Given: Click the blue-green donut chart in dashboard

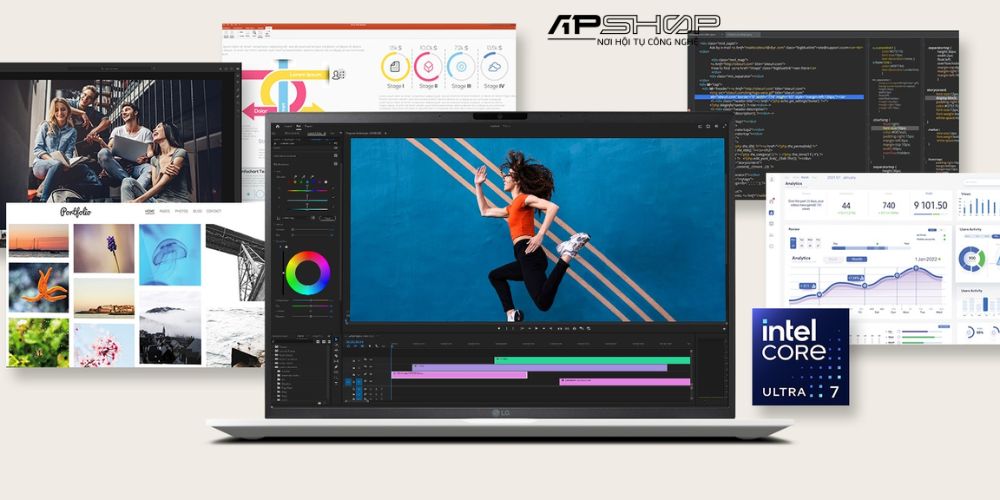Looking at the screenshot, I should click(972, 258).
